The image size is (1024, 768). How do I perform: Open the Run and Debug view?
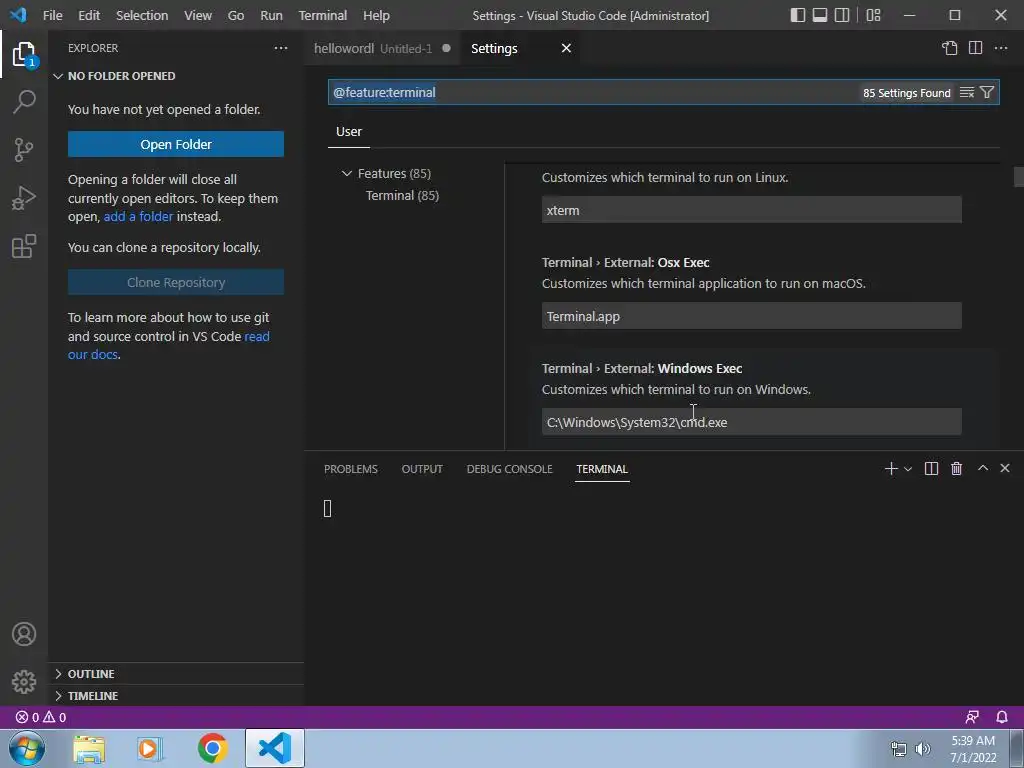(24, 198)
